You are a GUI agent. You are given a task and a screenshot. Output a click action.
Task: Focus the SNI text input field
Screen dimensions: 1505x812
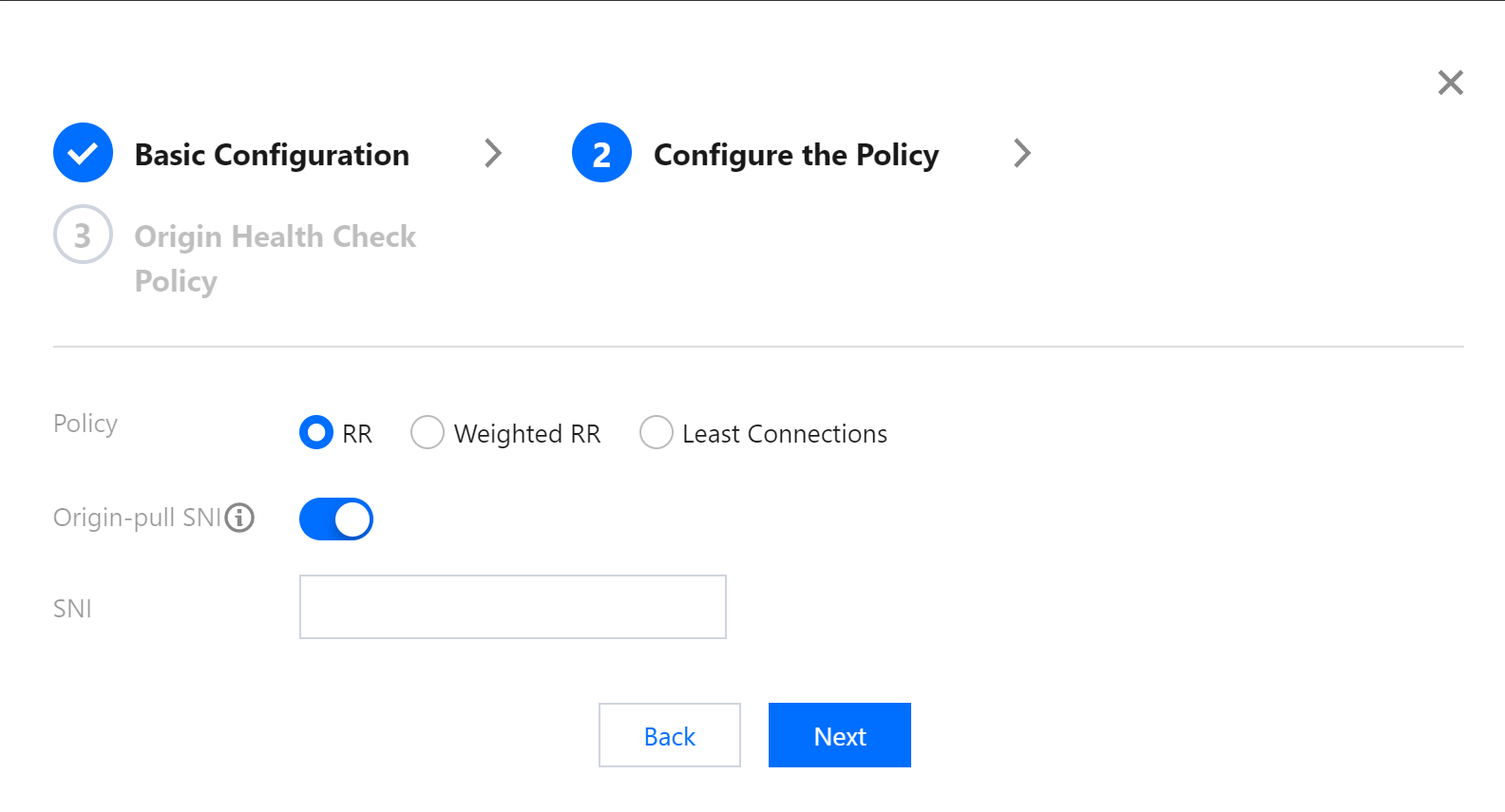click(512, 607)
